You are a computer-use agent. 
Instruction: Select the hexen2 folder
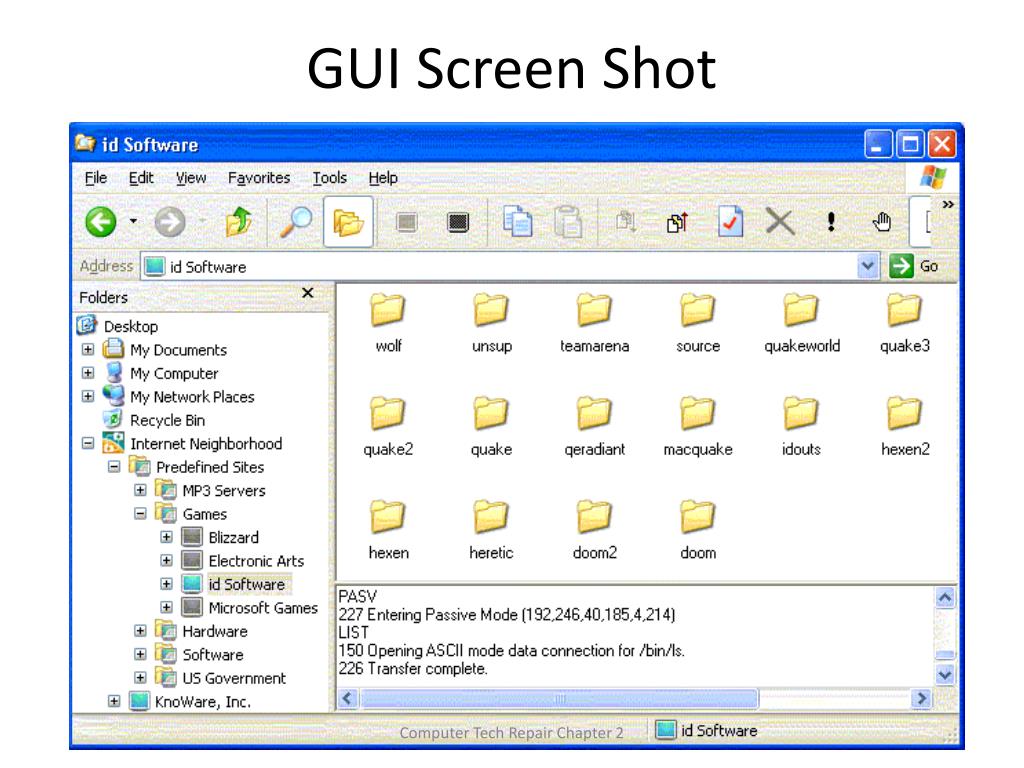coord(904,426)
